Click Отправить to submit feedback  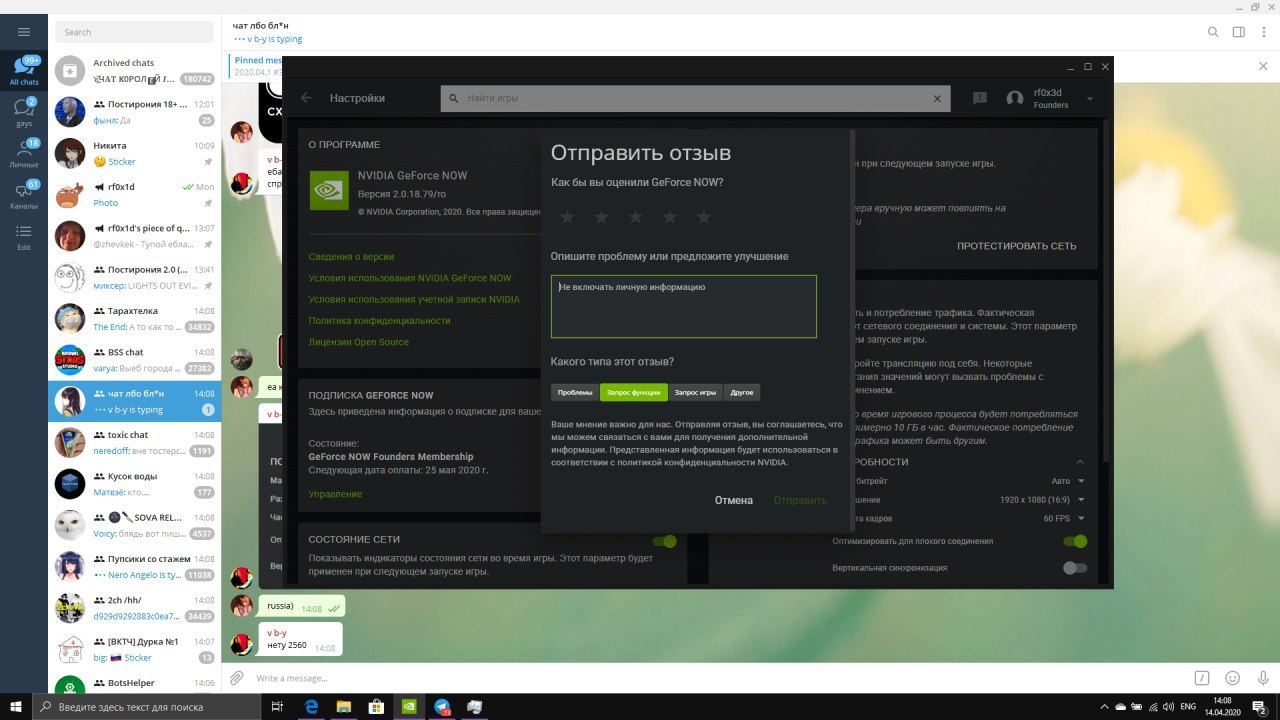point(800,500)
